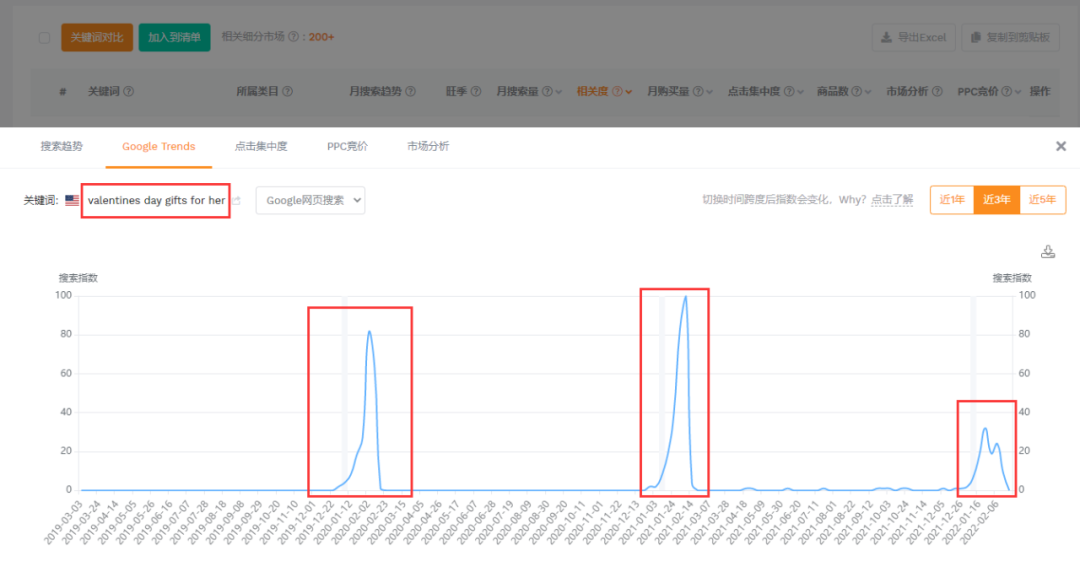1080x561 pixels.
Task: Click the 点击了解 link
Action: tap(892, 200)
